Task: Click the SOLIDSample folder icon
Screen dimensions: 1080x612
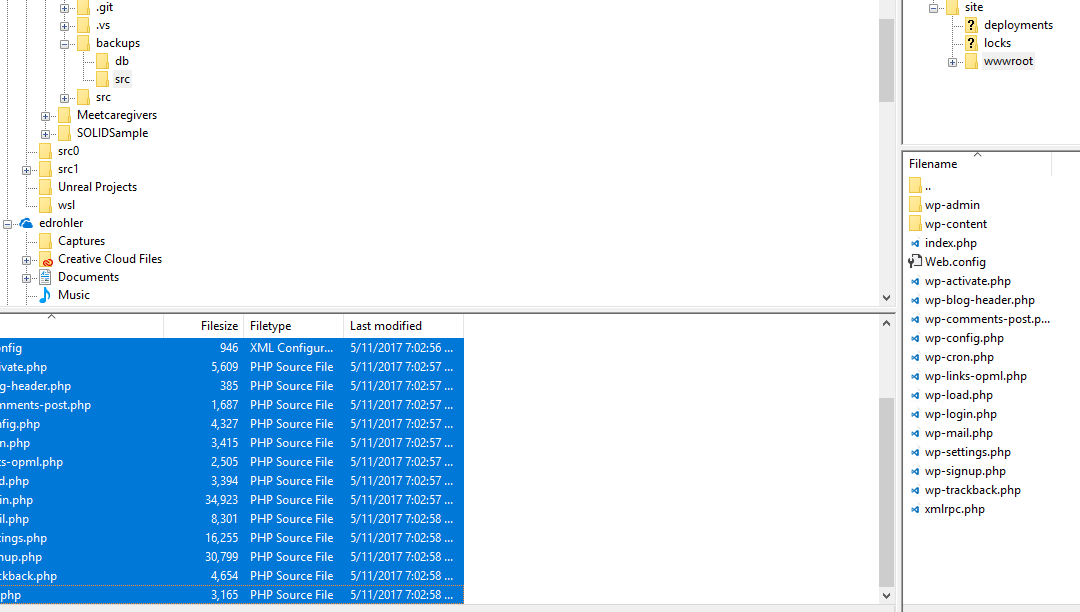Action: 64,133
